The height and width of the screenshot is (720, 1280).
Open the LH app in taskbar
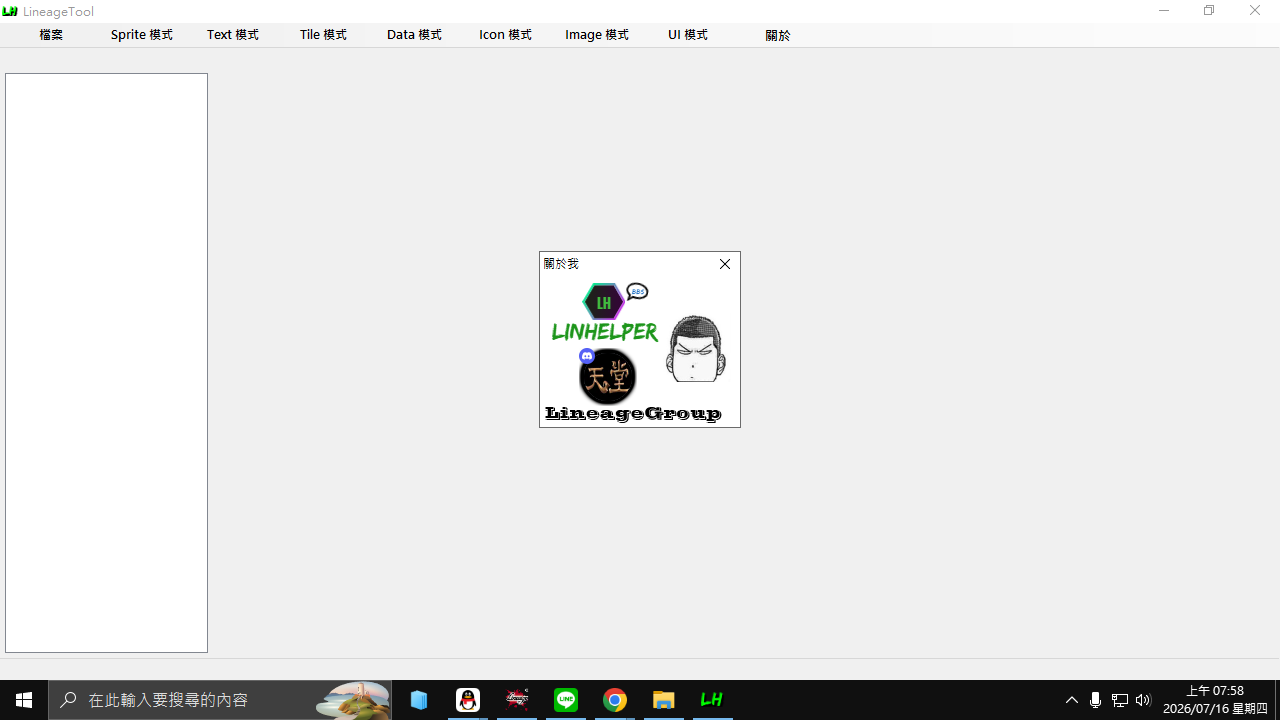tap(712, 700)
